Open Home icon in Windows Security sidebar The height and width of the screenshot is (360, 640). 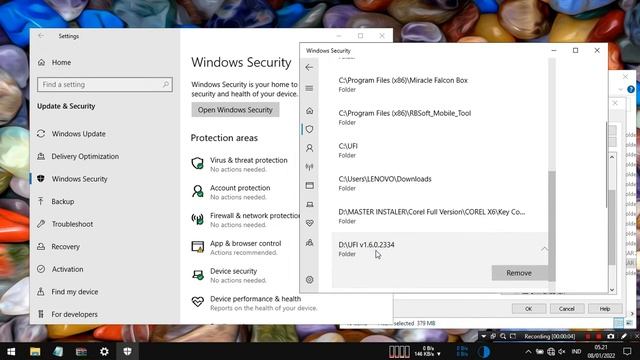tap(309, 111)
